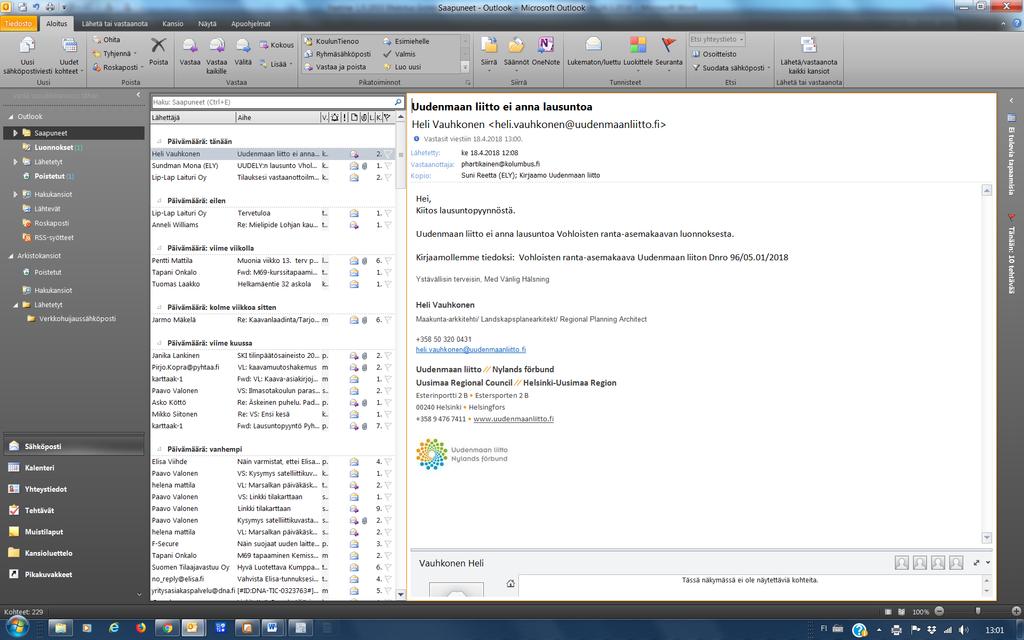
Task: Click the home icon in people pane
Action: [511, 583]
